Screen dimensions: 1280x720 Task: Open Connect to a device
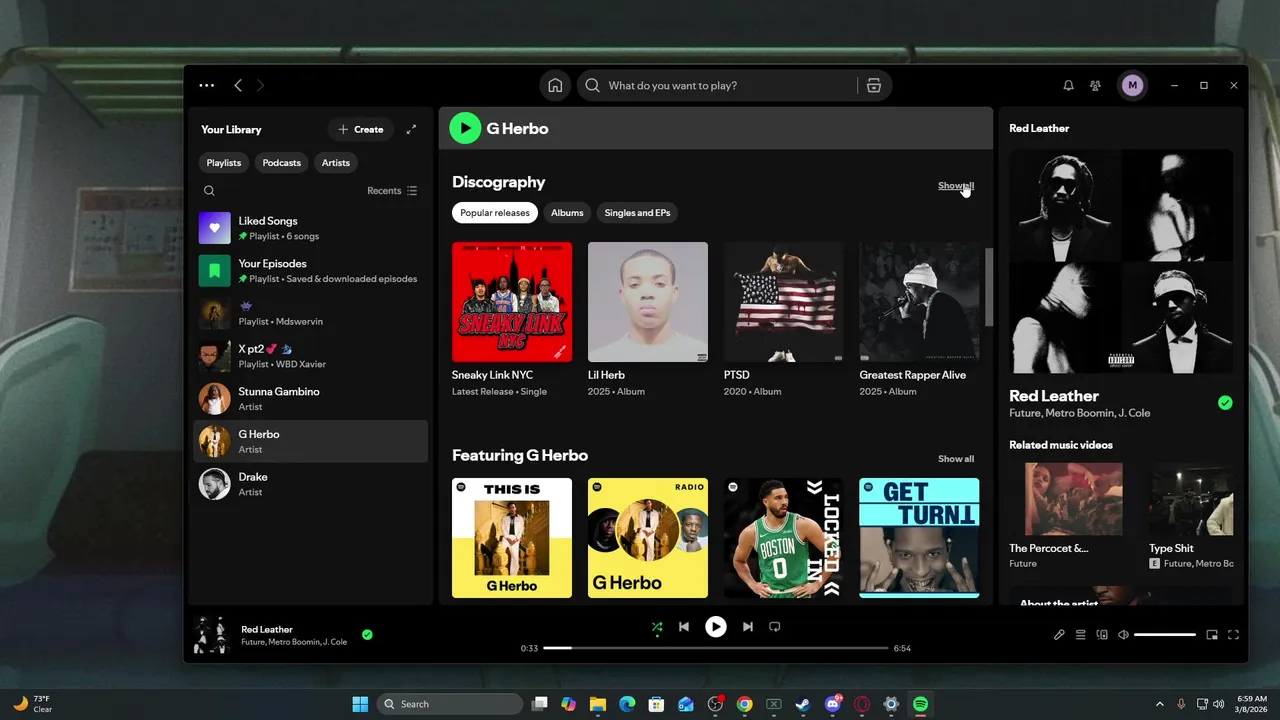[1103, 635]
